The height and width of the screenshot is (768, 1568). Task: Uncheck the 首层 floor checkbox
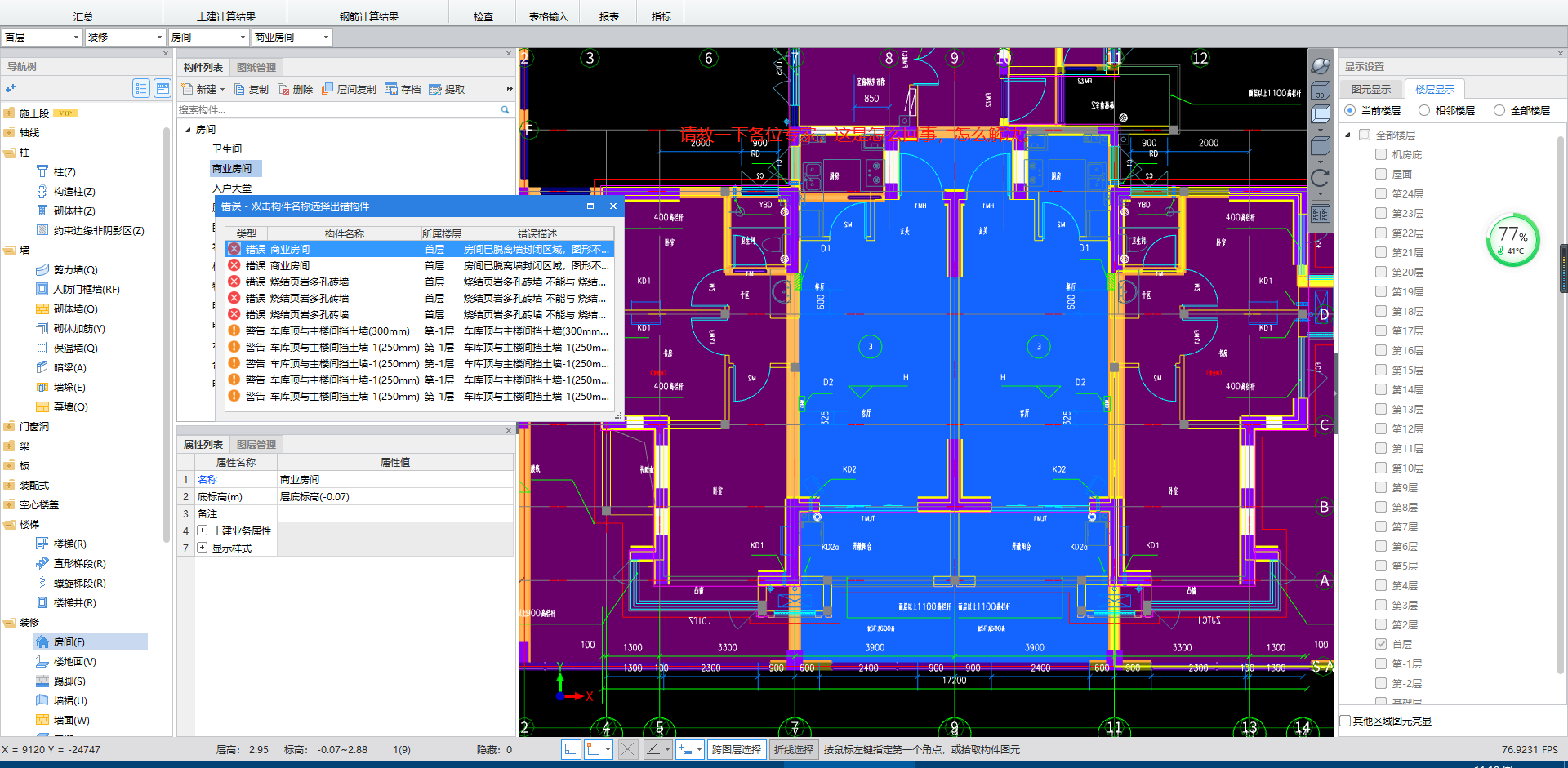coord(1381,644)
